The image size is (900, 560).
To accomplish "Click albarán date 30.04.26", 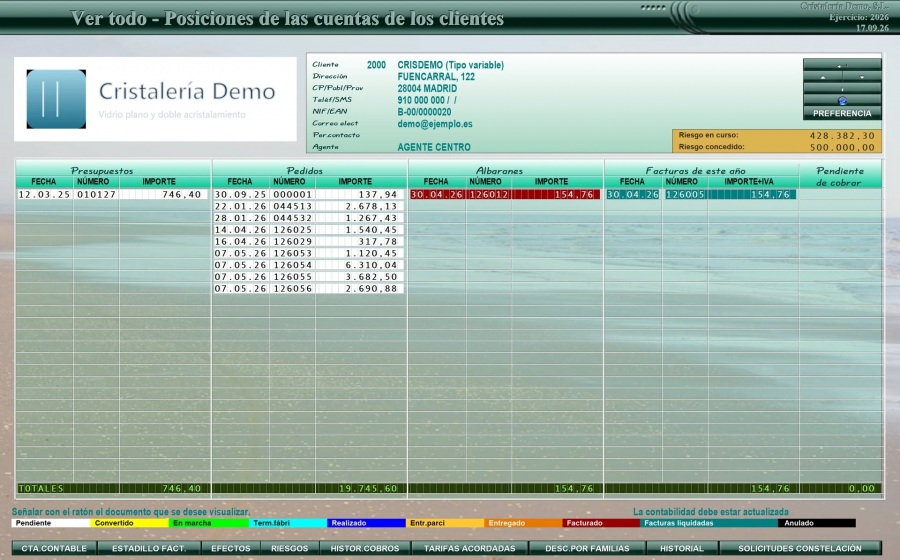I will pyautogui.click(x=436, y=195).
